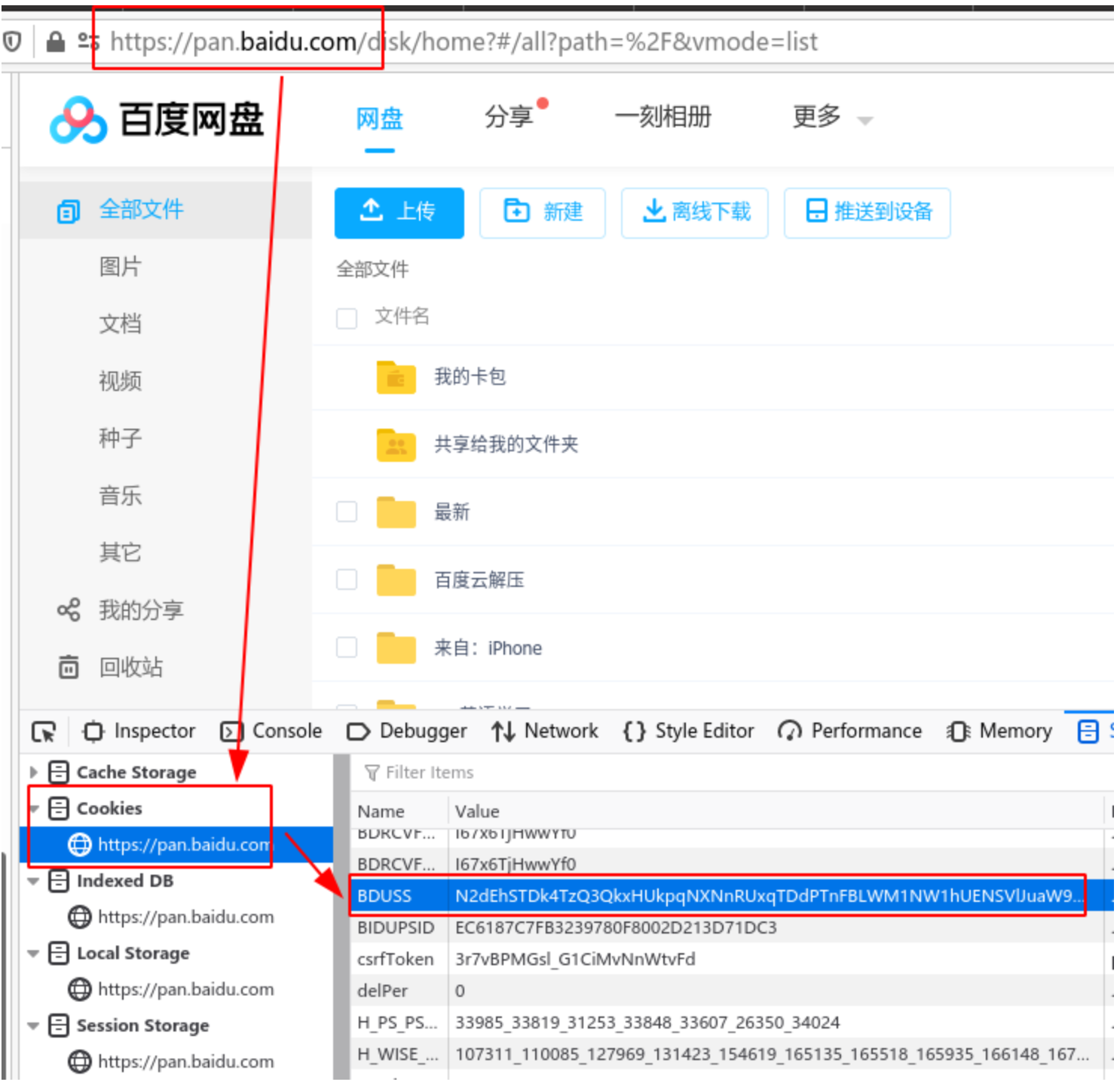
Task: Collapse the Local Storage tree node
Action: coord(33,953)
